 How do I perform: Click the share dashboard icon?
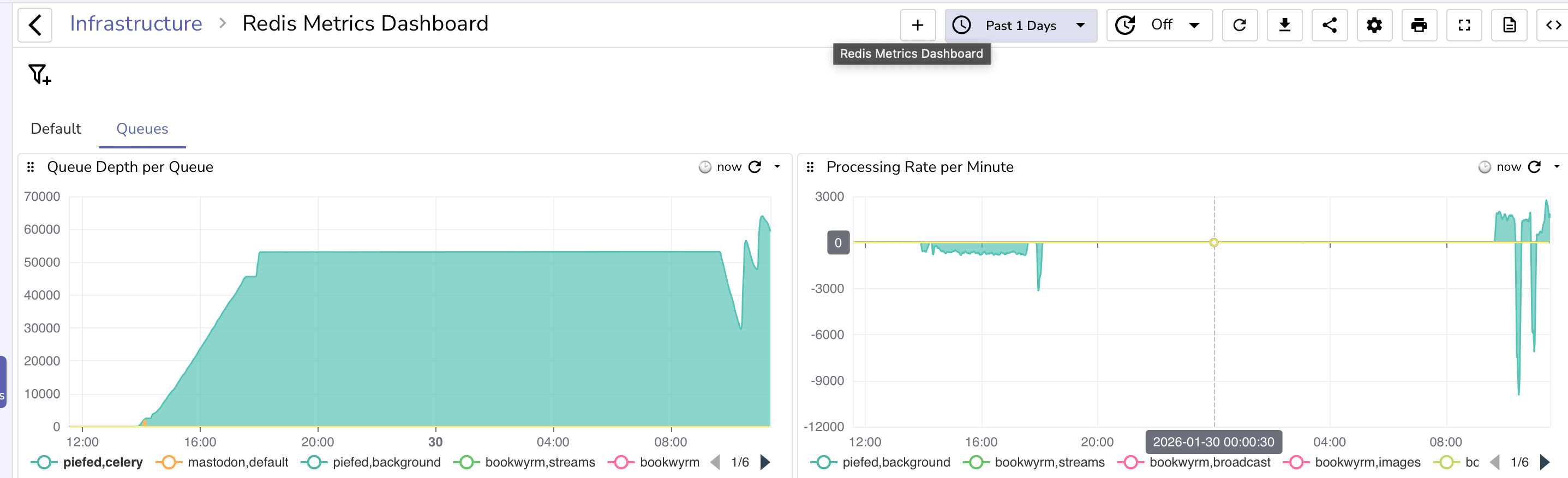click(1330, 25)
